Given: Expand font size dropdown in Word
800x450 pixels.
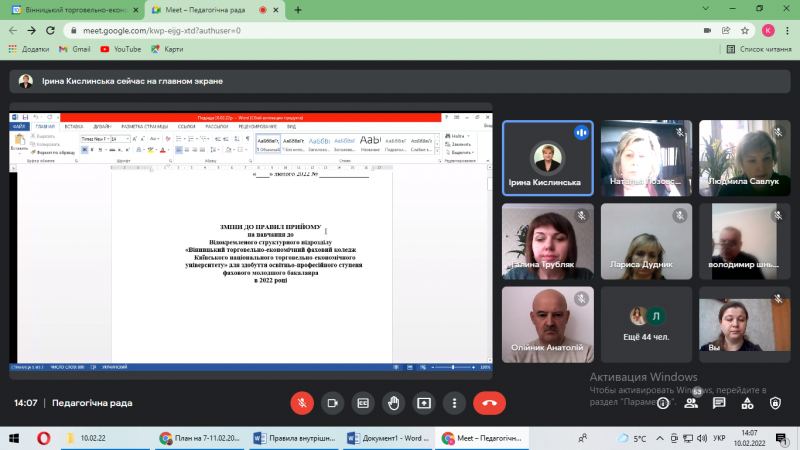Looking at the screenshot, I should tap(127, 139).
